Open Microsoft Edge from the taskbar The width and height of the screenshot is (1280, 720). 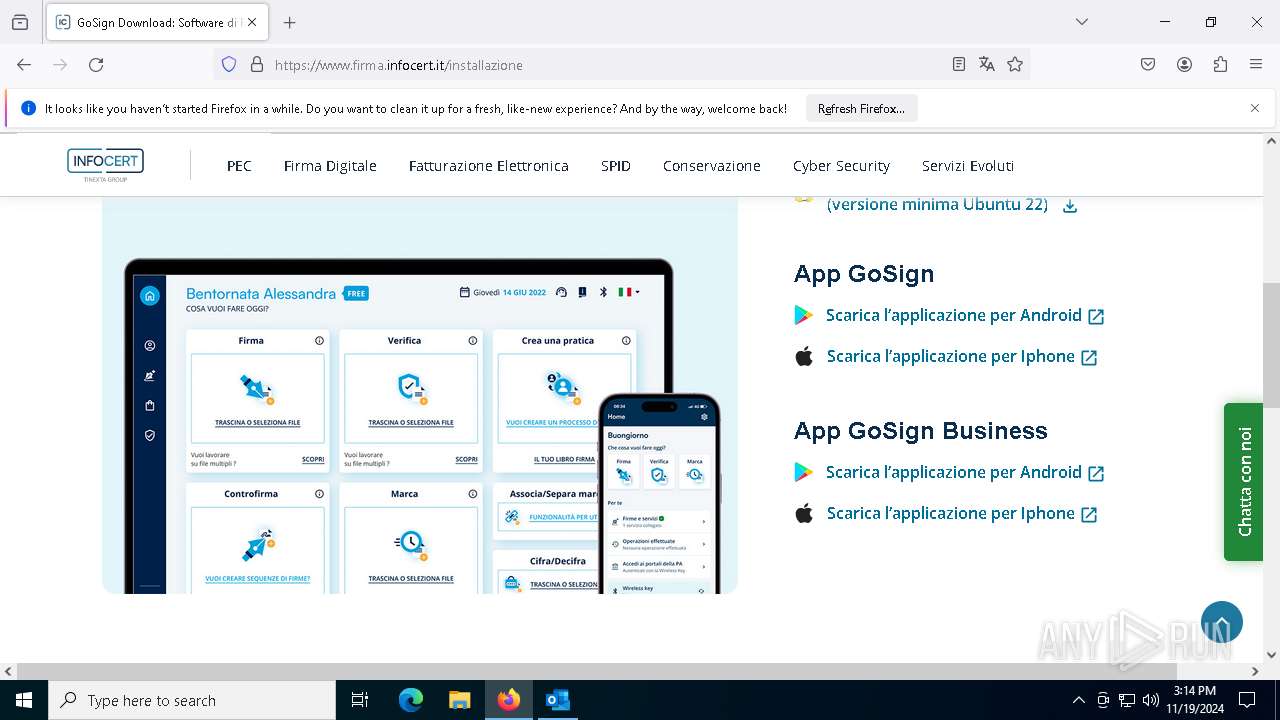coord(411,700)
